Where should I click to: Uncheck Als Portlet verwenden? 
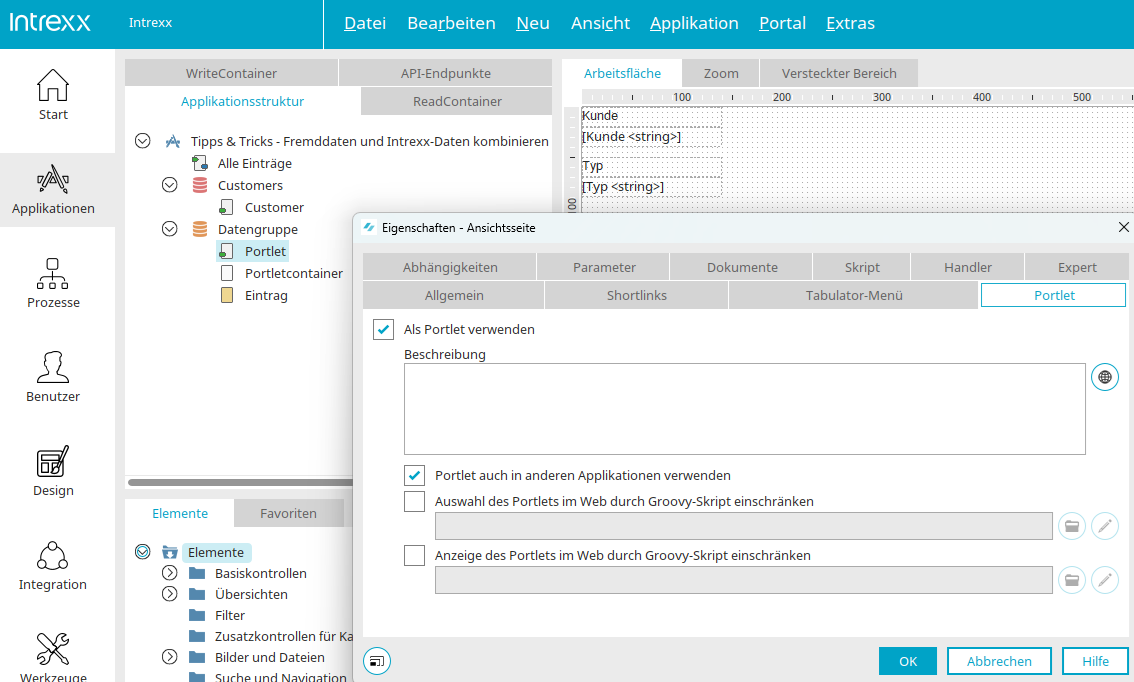pyautogui.click(x=383, y=329)
